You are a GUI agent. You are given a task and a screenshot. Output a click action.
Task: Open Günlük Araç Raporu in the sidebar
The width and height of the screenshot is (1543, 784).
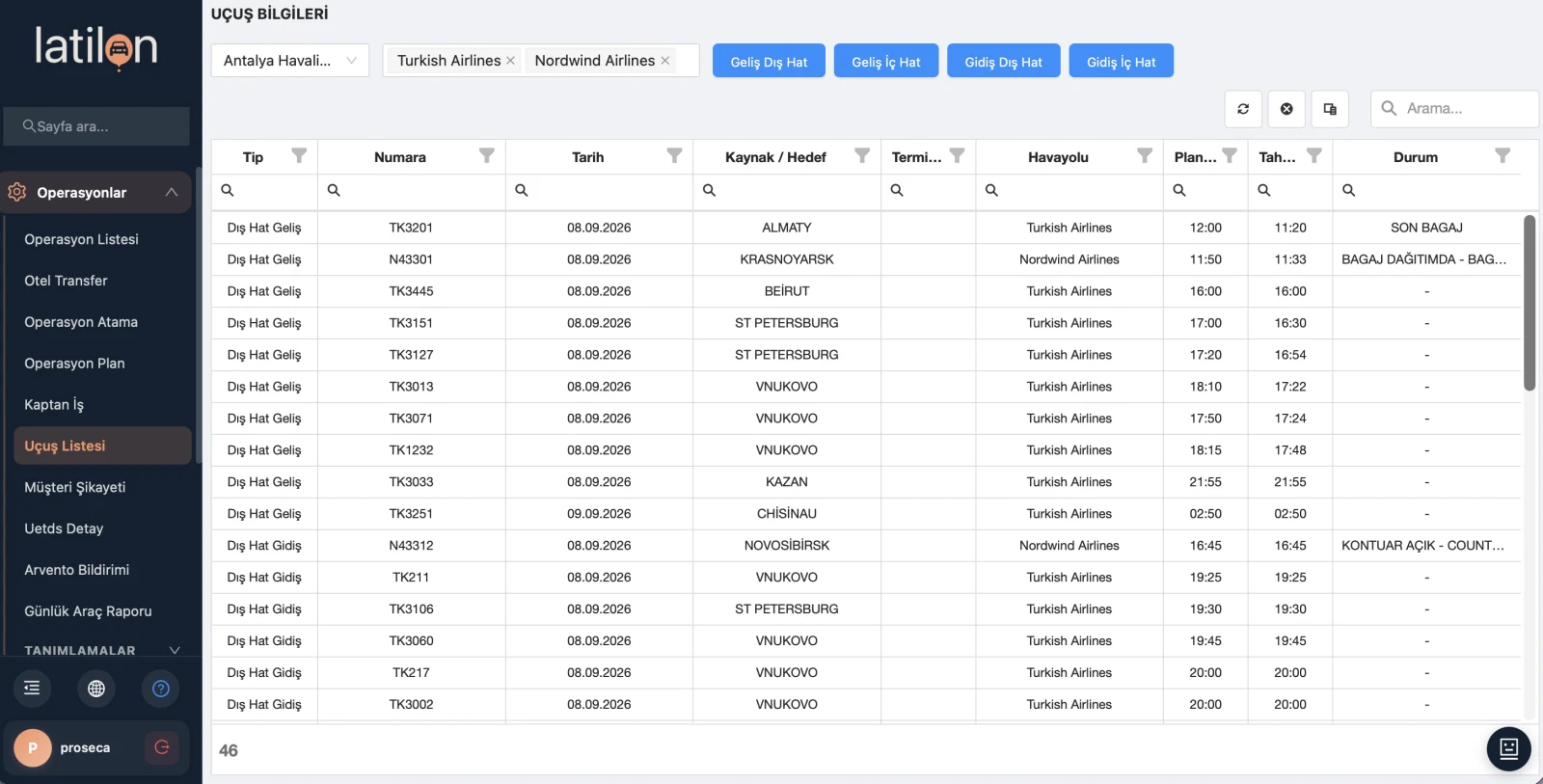coord(89,611)
